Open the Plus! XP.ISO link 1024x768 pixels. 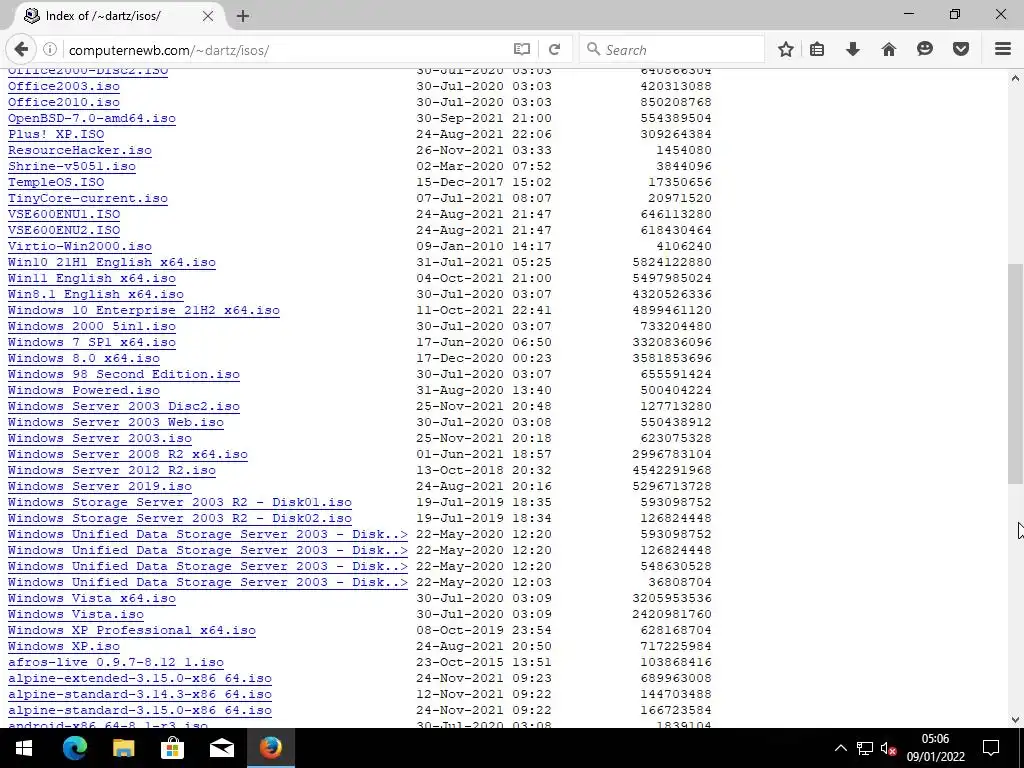coord(56,135)
